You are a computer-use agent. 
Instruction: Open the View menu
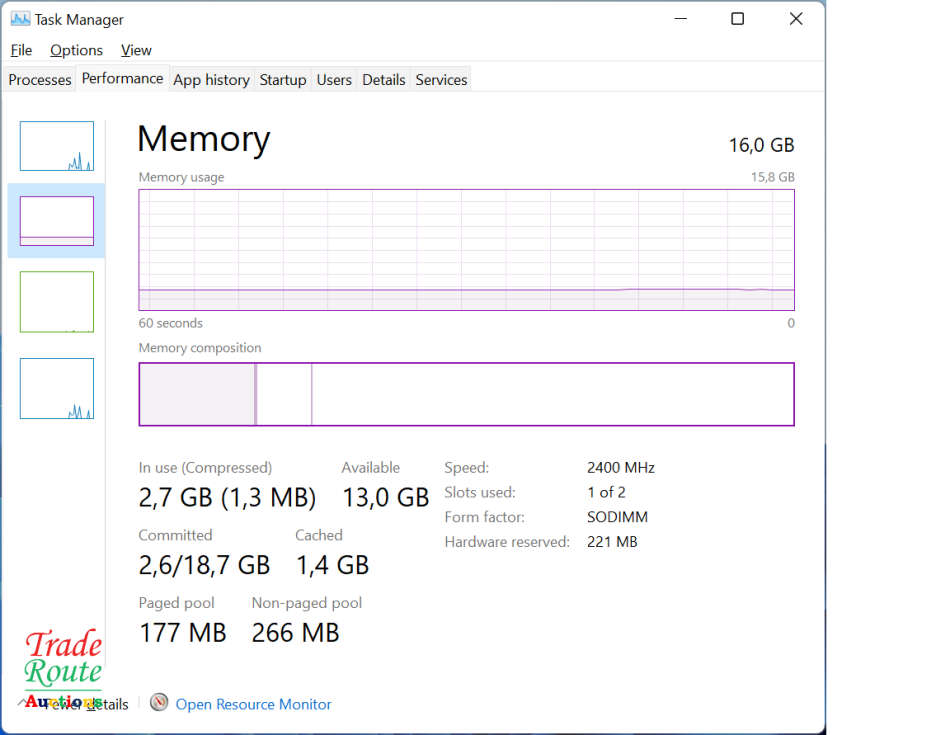pos(136,50)
